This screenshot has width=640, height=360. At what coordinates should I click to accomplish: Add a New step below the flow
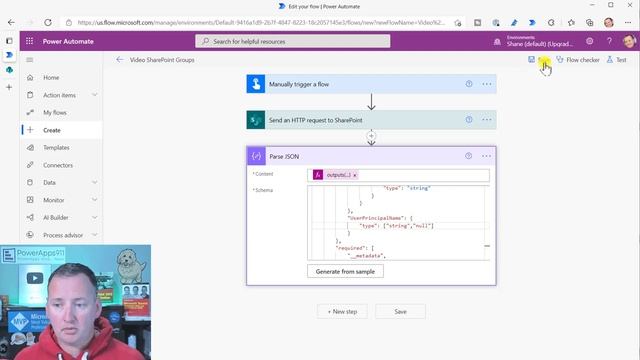342,311
